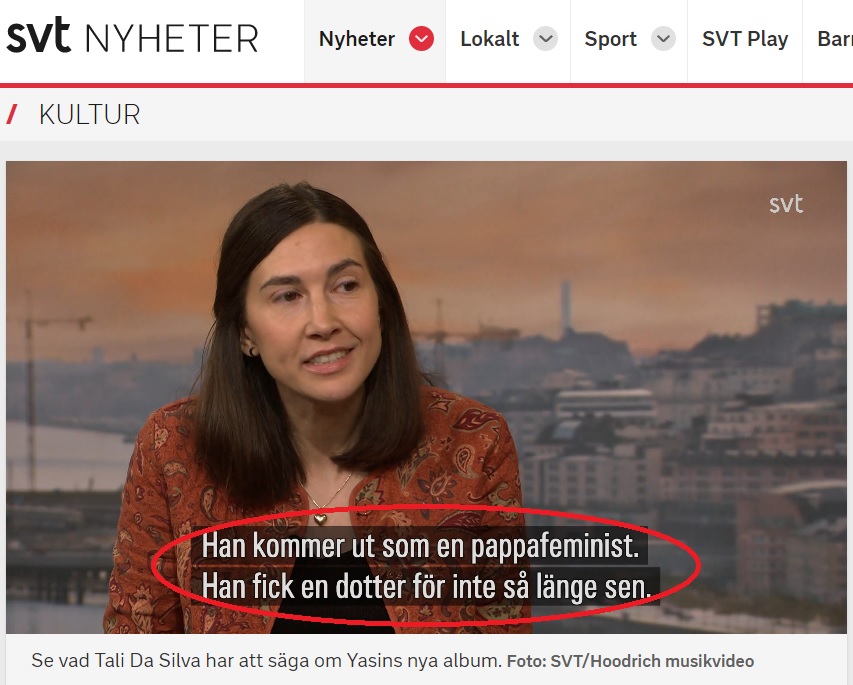Open the KULTUR section link
This screenshot has height=685, width=853.
[89, 115]
